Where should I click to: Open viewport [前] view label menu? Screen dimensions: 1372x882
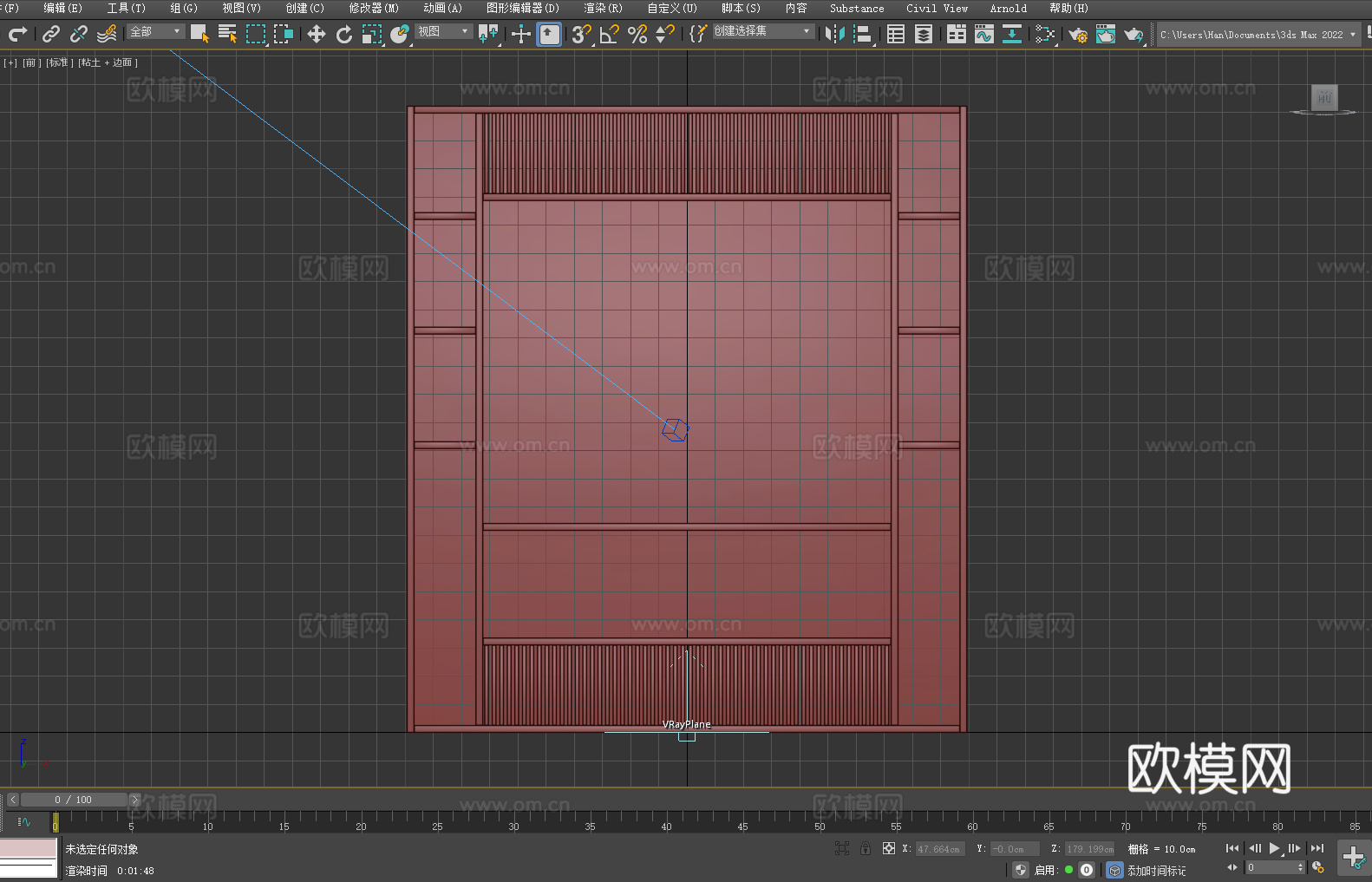[31, 62]
